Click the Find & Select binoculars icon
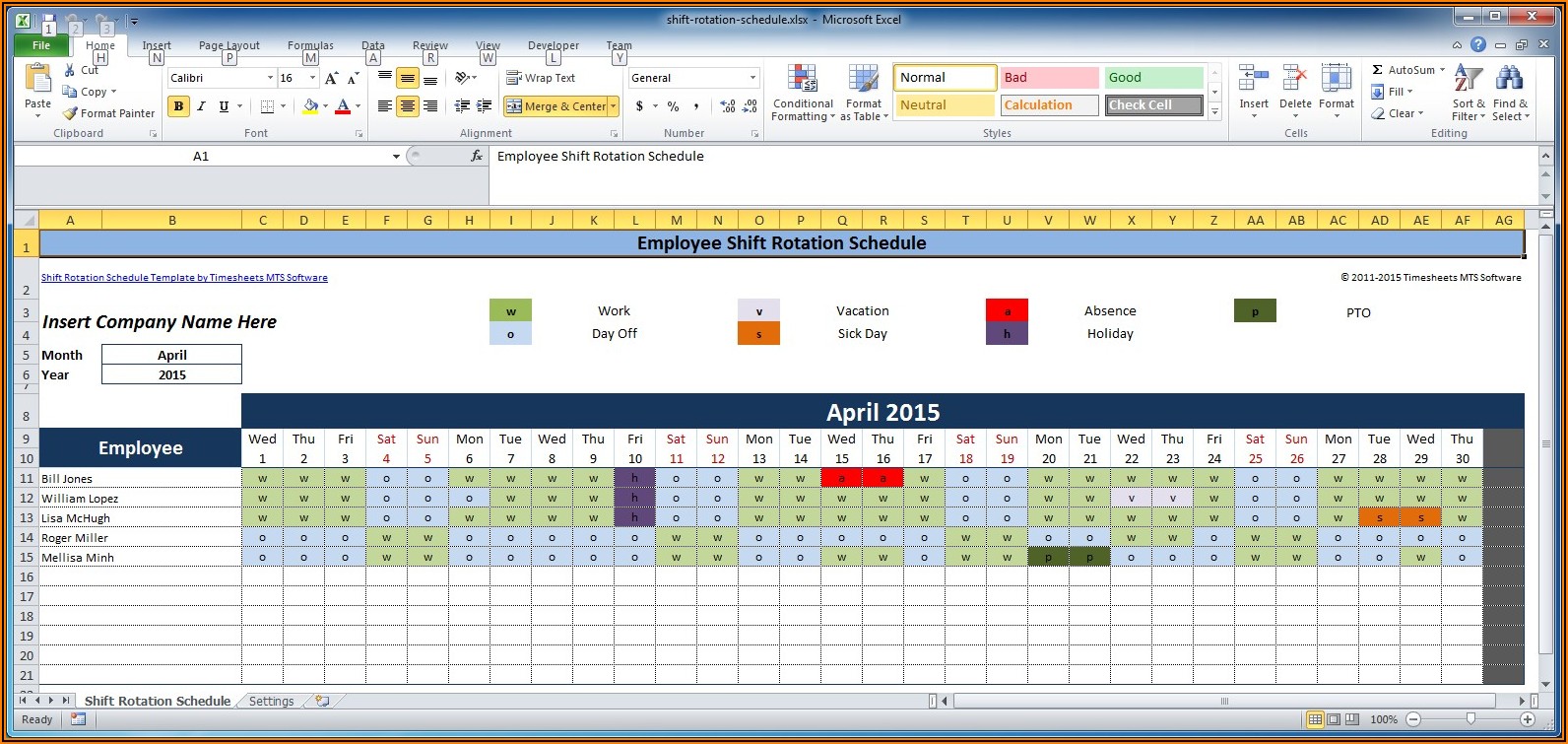This screenshot has height=744, width=1568. (x=1509, y=79)
